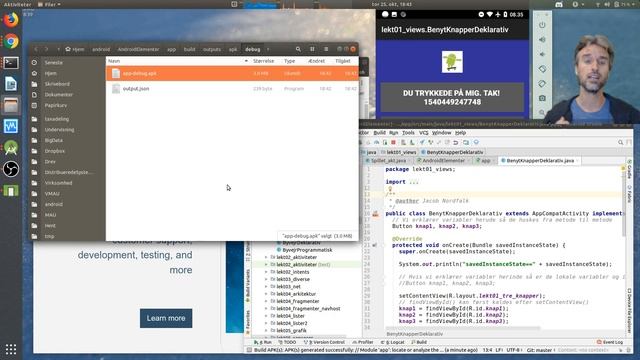Open VCS menu in Android Studio

(x=424, y=133)
